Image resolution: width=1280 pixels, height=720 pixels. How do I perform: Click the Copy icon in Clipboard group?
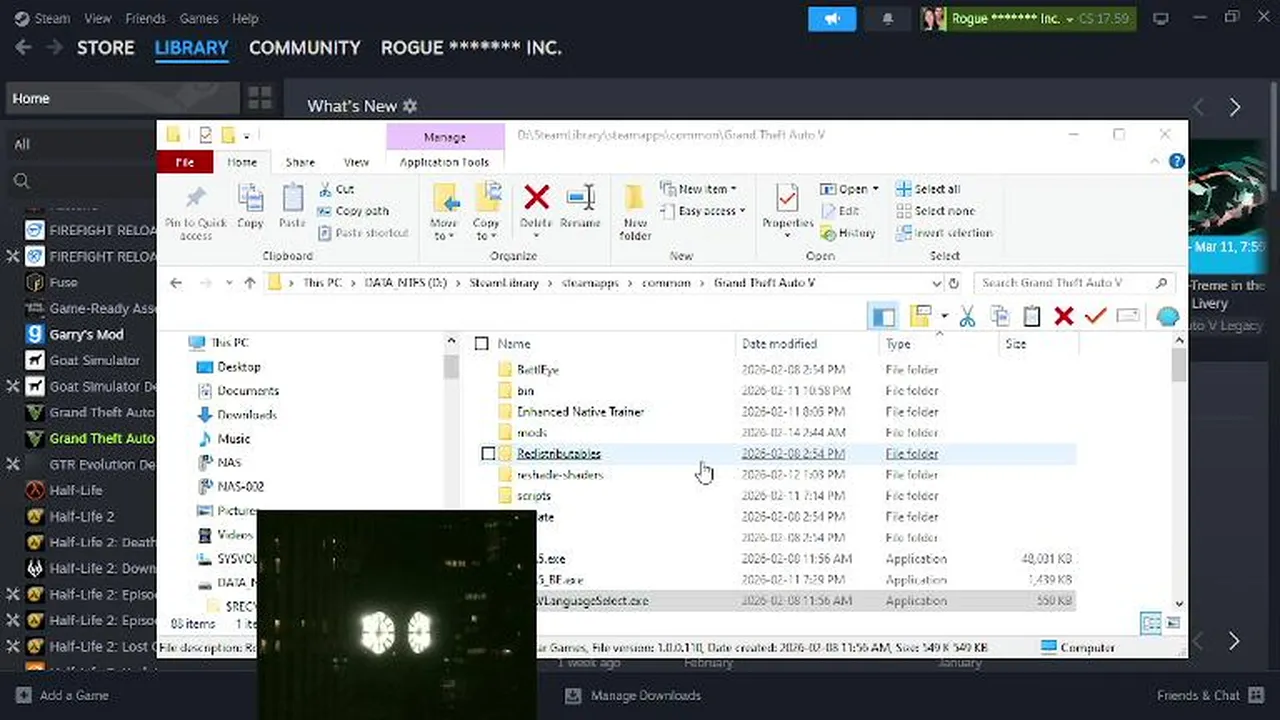250,197
